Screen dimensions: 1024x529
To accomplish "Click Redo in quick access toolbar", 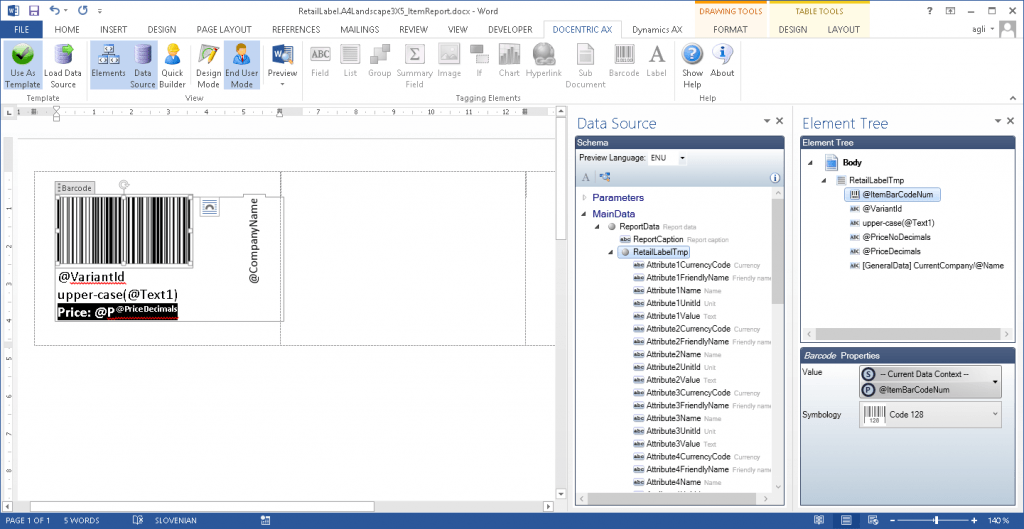I will tap(82, 10).
